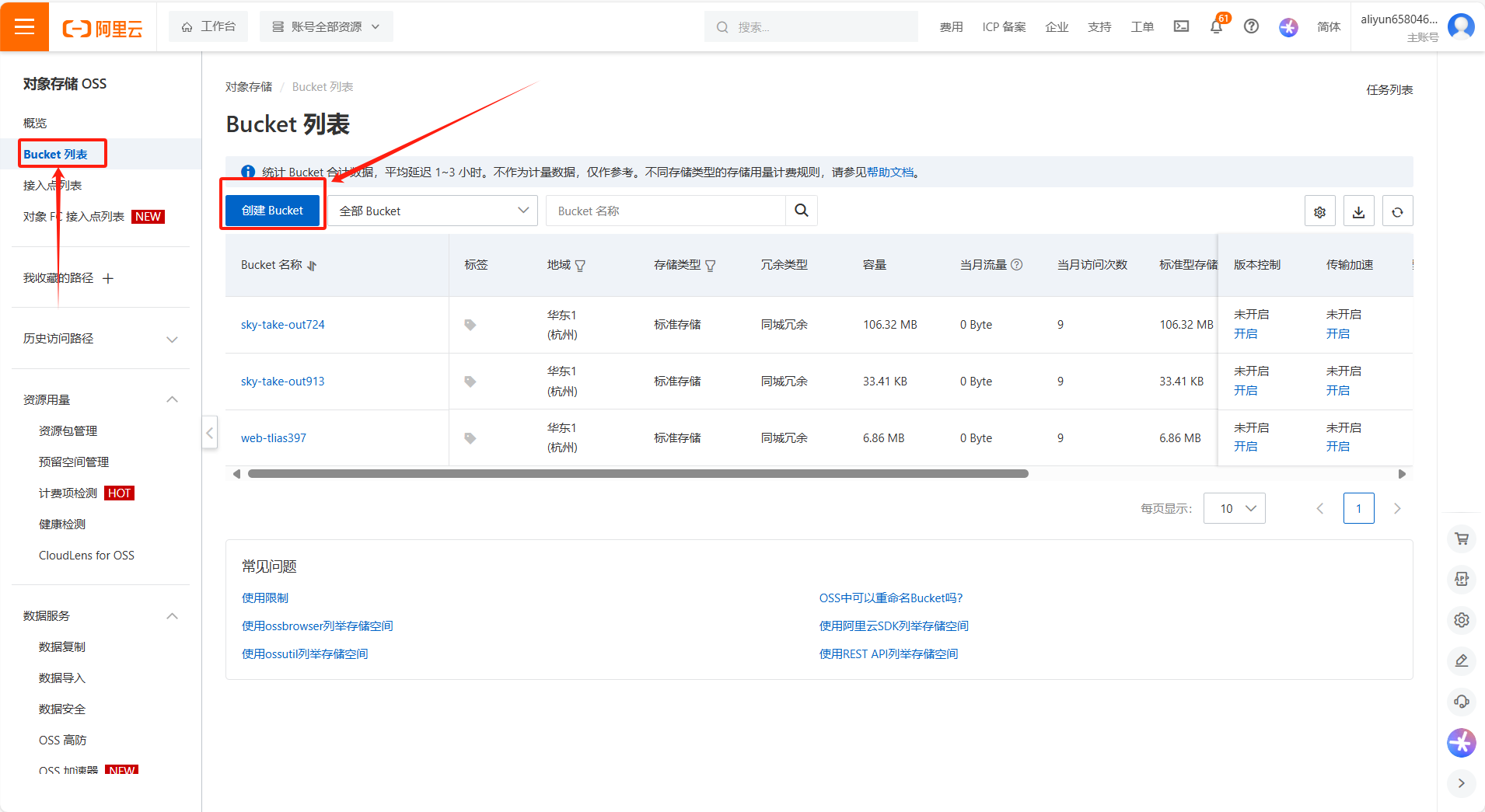The height and width of the screenshot is (812, 1485).
Task: Expand 历史访问路径 section
Action: [173, 340]
